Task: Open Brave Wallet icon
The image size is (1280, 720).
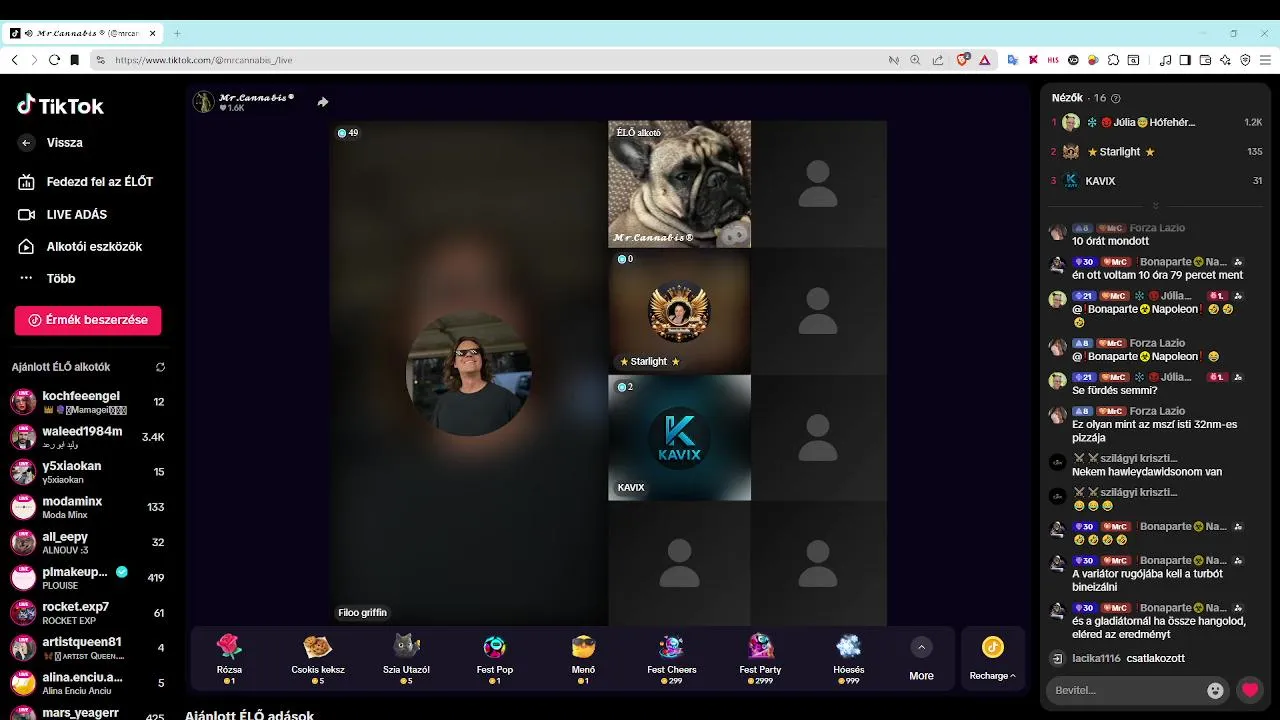Action: click(x=1205, y=60)
